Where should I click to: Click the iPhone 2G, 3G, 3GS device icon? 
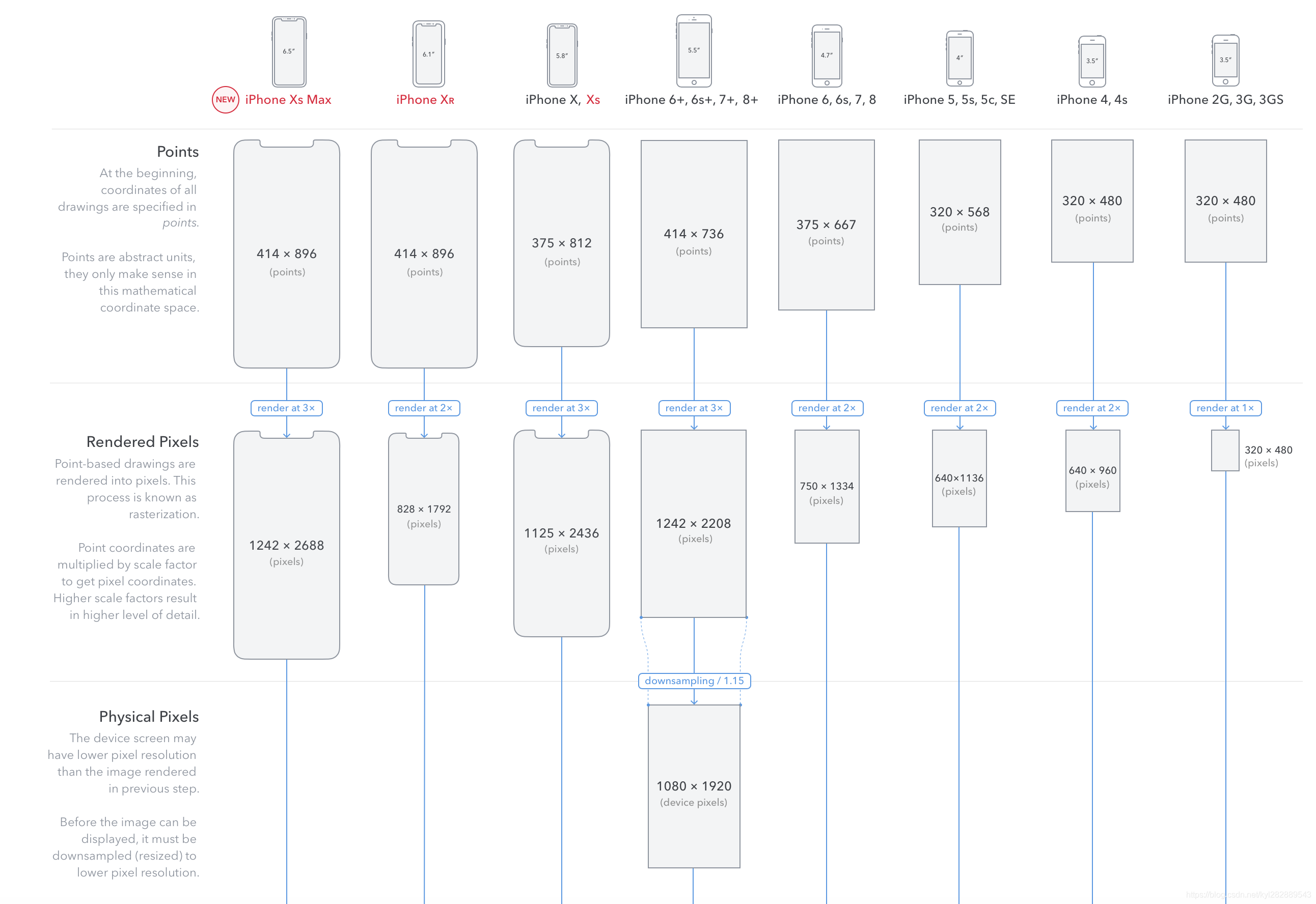pyautogui.click(x=1225, y=60)
